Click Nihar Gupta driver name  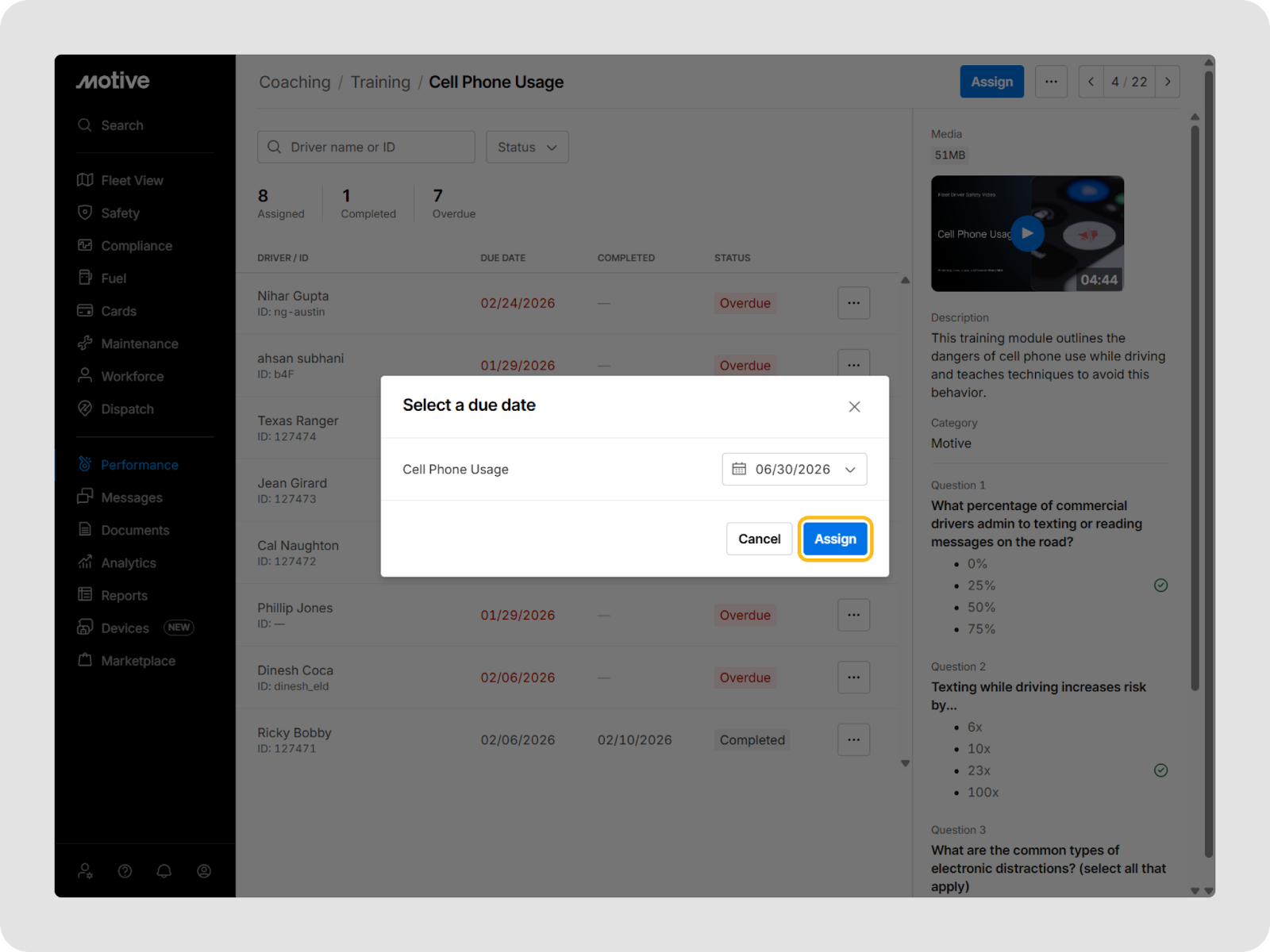pyautogui.click(x=293, y=296)
